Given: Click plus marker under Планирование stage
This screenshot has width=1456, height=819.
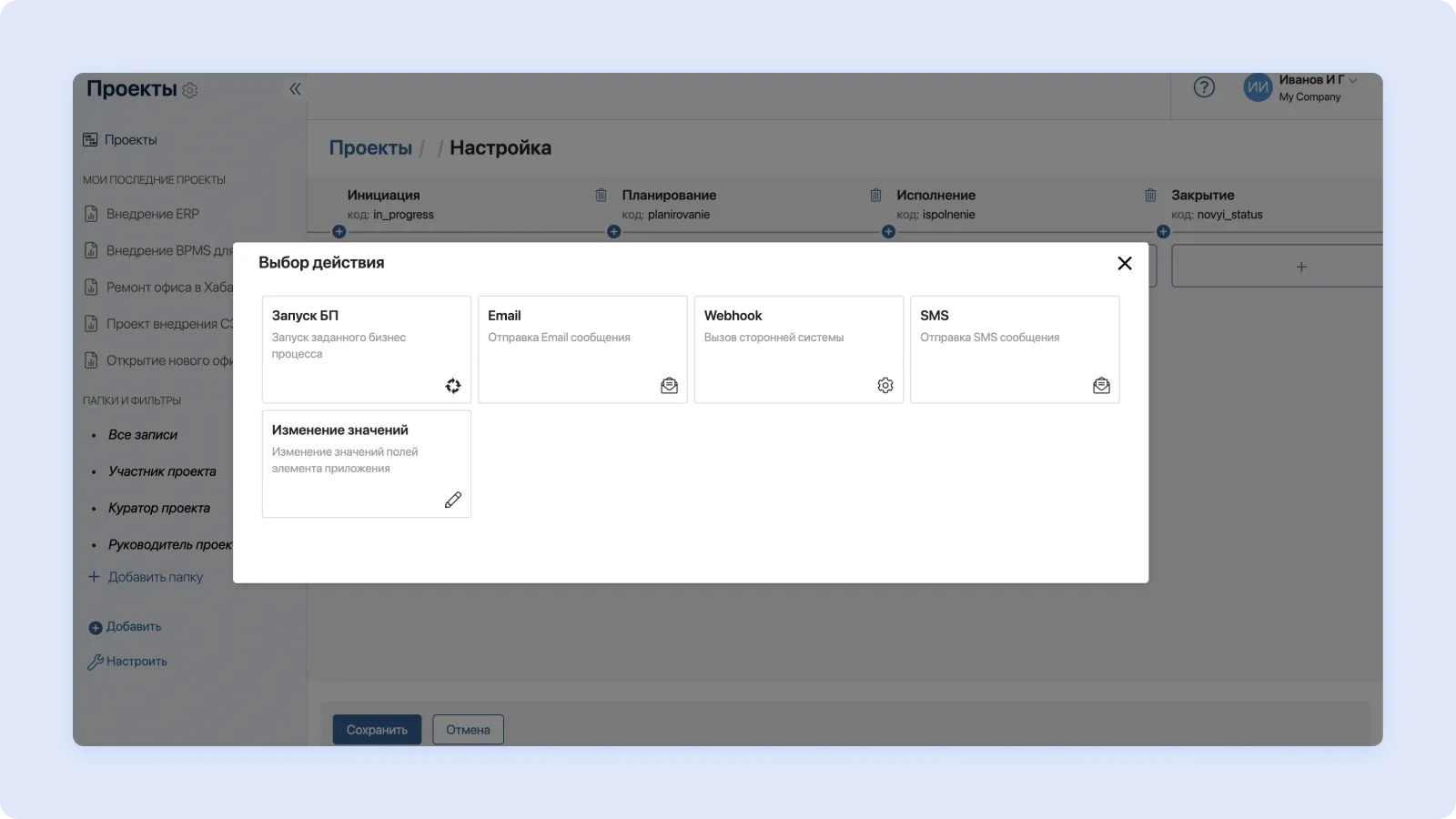Looking at the screenshot, I should coord(613,232).
